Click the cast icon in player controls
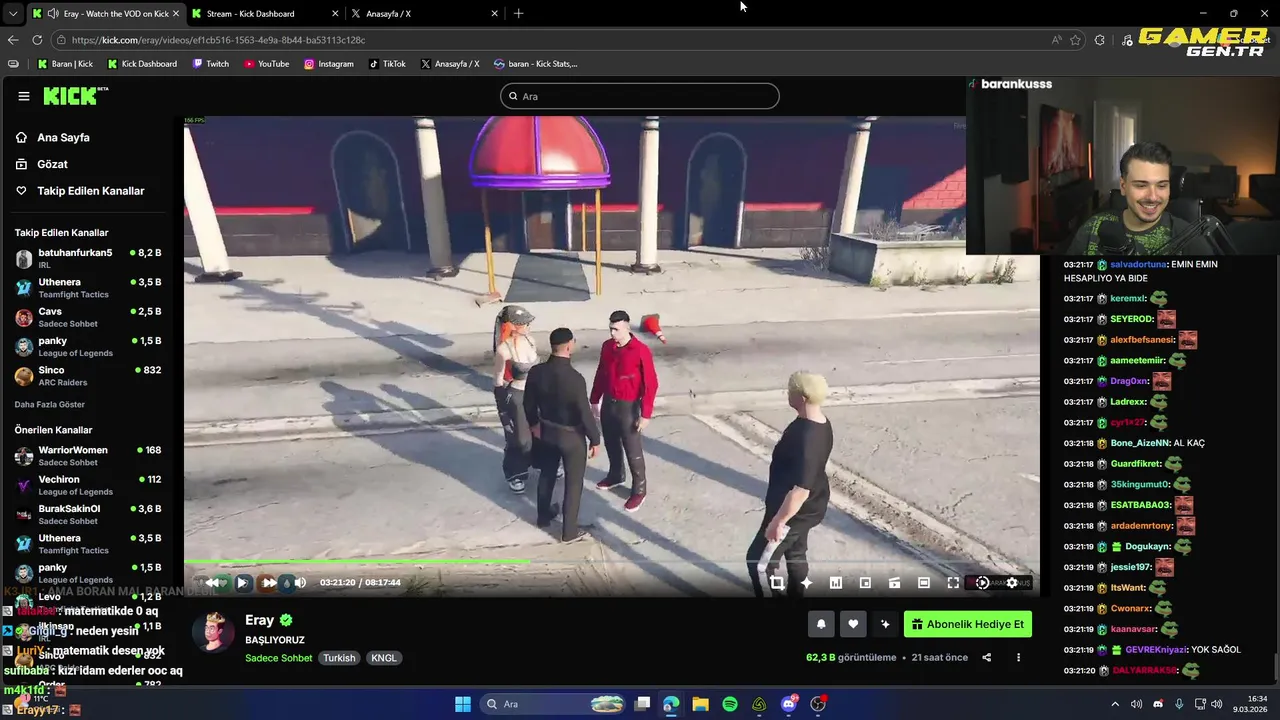Image resolution: width=1280 pixels, height=720 pixels. pyautogui.click(x=895, y=583)
